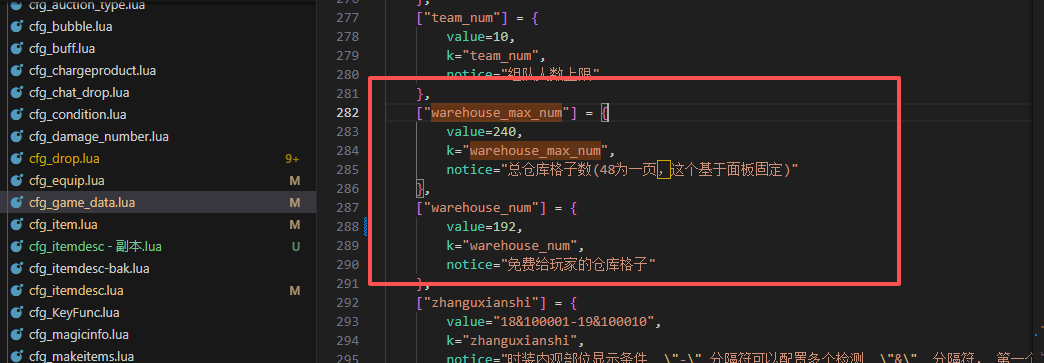1044x363 pixels.
Task: Click the Lua icon beside cfg_bubble.lua
Action: click(17, 27)
